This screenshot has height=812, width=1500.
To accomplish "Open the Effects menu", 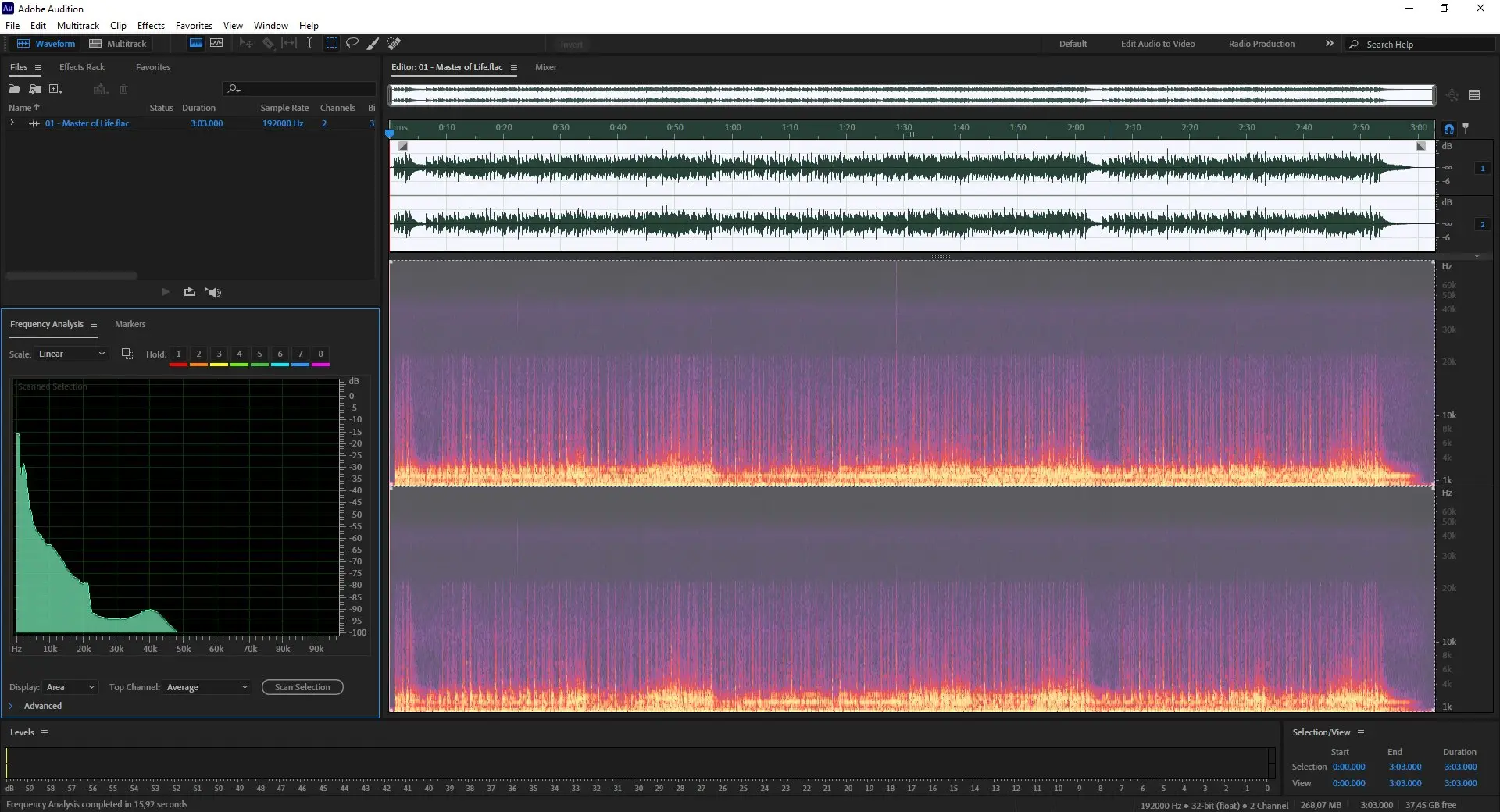I will tap(151, 26).
